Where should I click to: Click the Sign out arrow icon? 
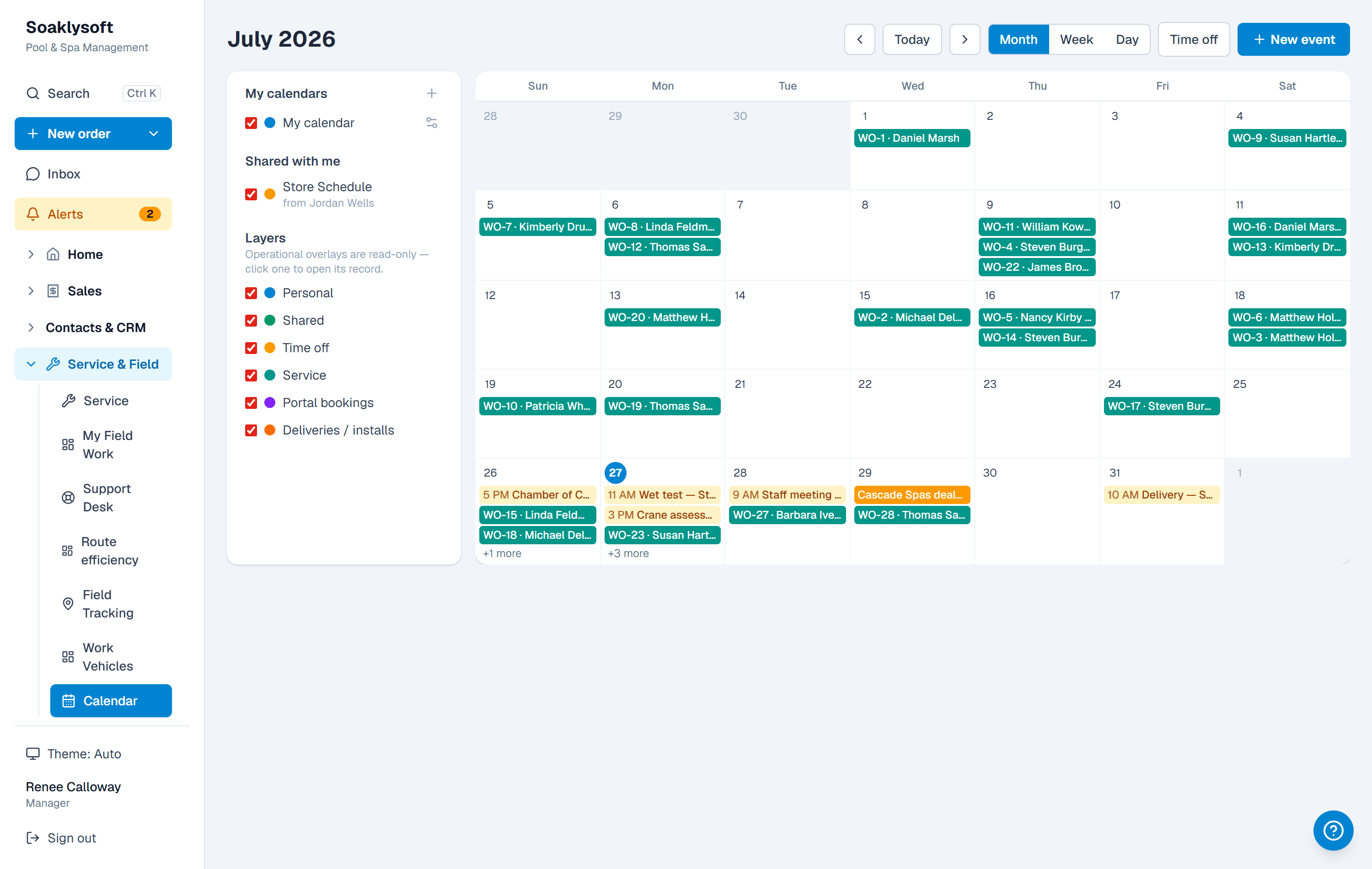coord(33,837)
